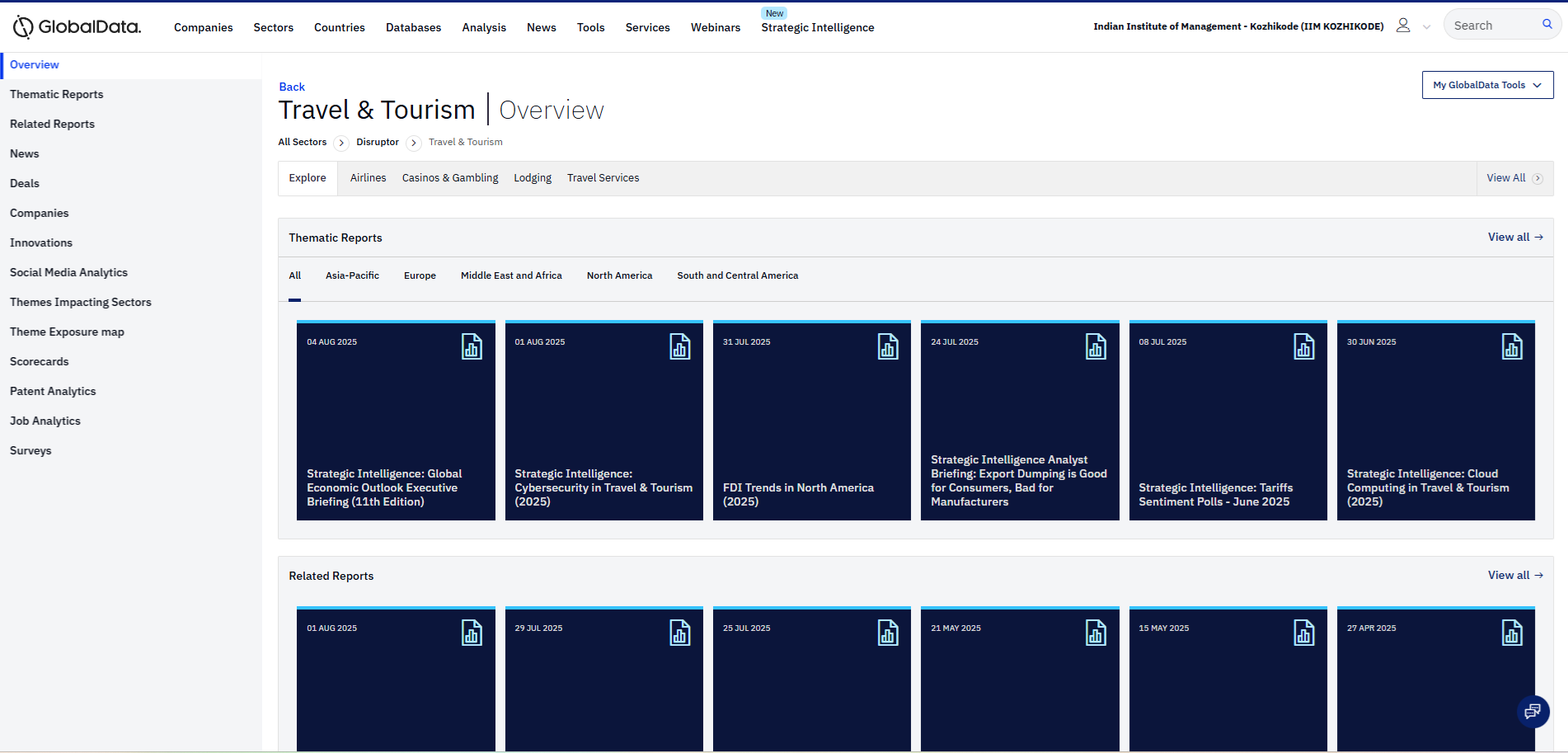Click the Back link
The width and height of the screenshot is (1568, 753).
point(292,87)
